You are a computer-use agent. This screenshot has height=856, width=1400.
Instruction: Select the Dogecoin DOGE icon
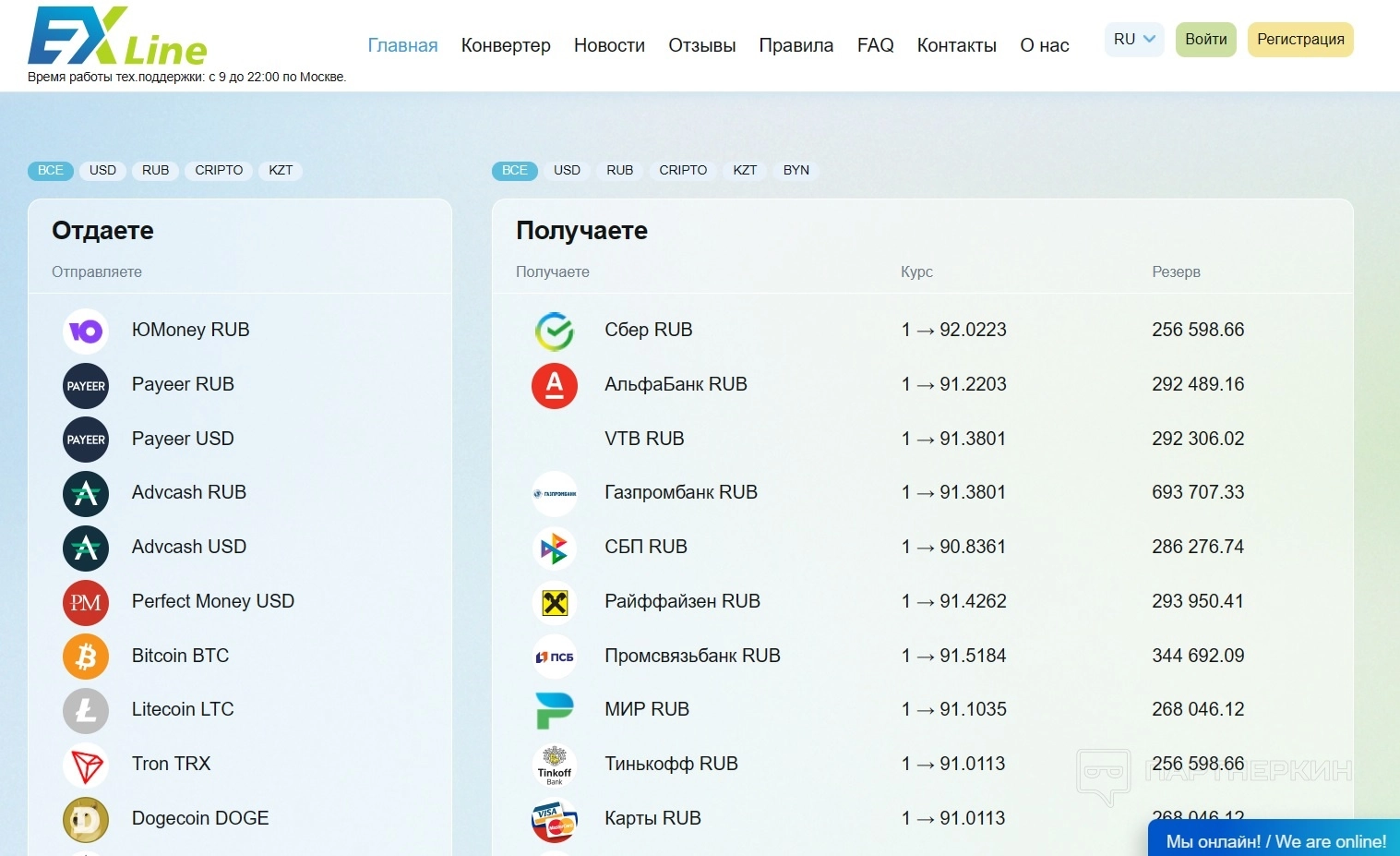(x=86, y=819)
